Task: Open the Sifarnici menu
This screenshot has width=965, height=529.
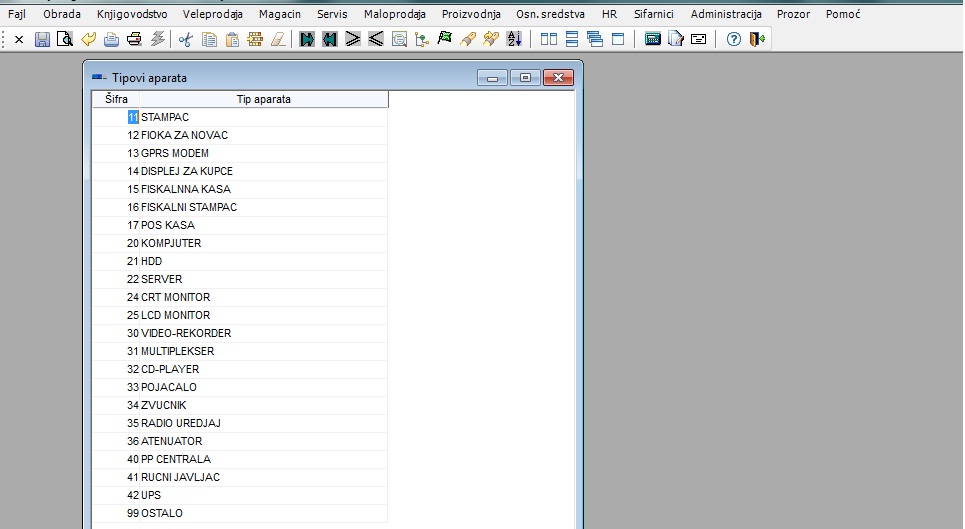Action: pos(653,14)
